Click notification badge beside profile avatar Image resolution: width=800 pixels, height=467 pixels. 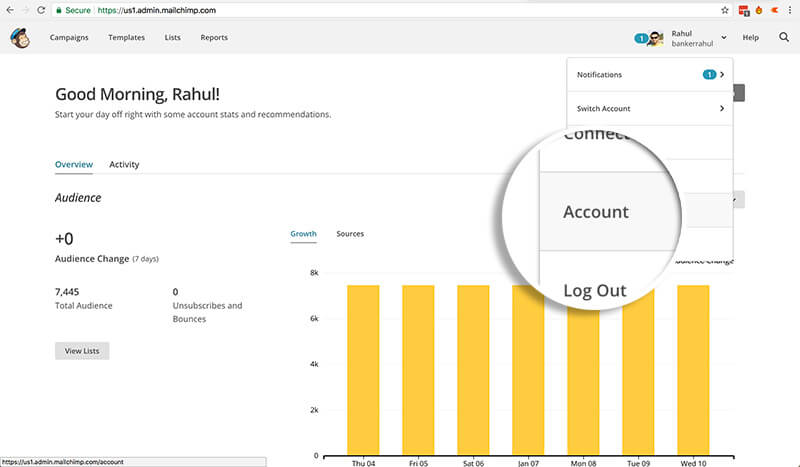pos(641,38)
